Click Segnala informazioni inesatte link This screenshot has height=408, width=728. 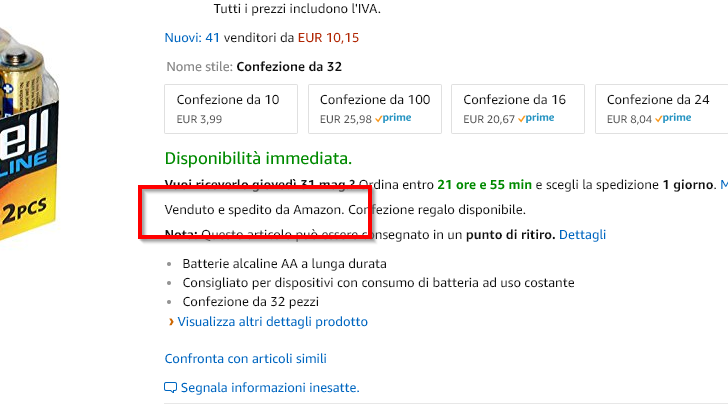[x=268, y=388]
